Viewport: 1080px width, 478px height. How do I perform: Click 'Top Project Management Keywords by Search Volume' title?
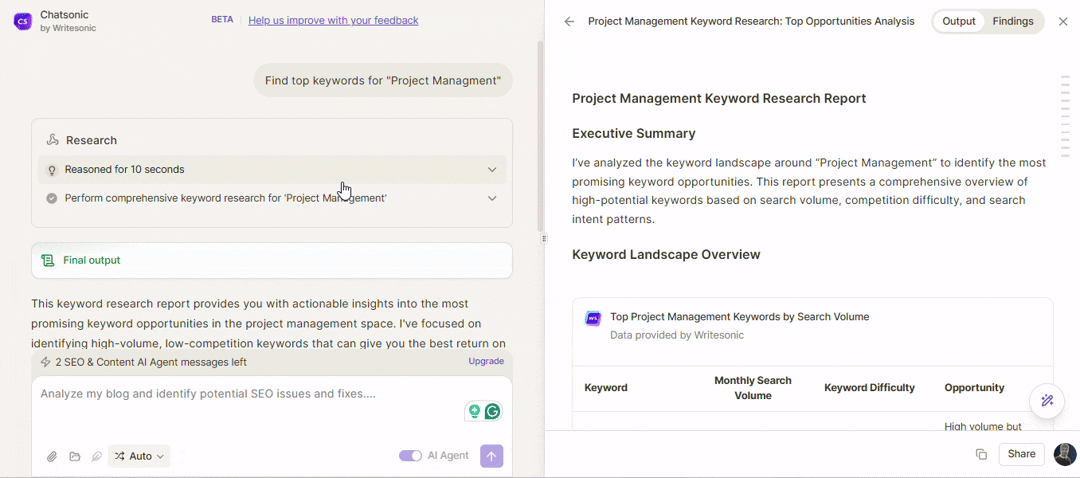[x=739, y=317]
